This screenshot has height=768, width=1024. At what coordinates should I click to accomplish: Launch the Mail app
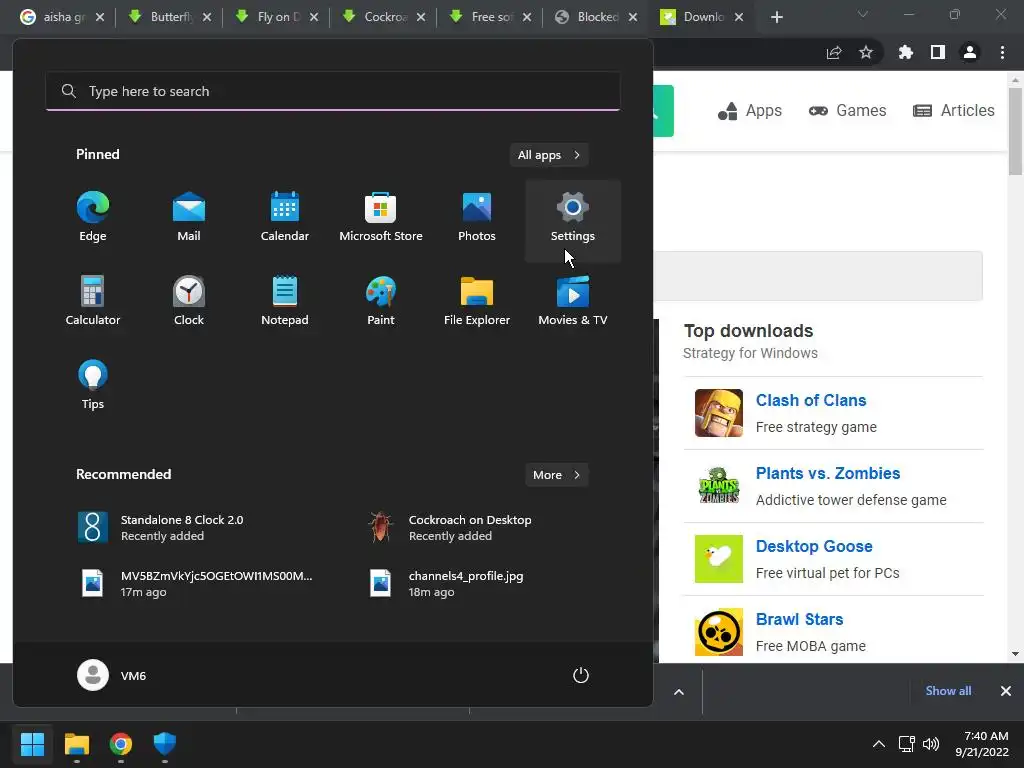tap(189, 218)
